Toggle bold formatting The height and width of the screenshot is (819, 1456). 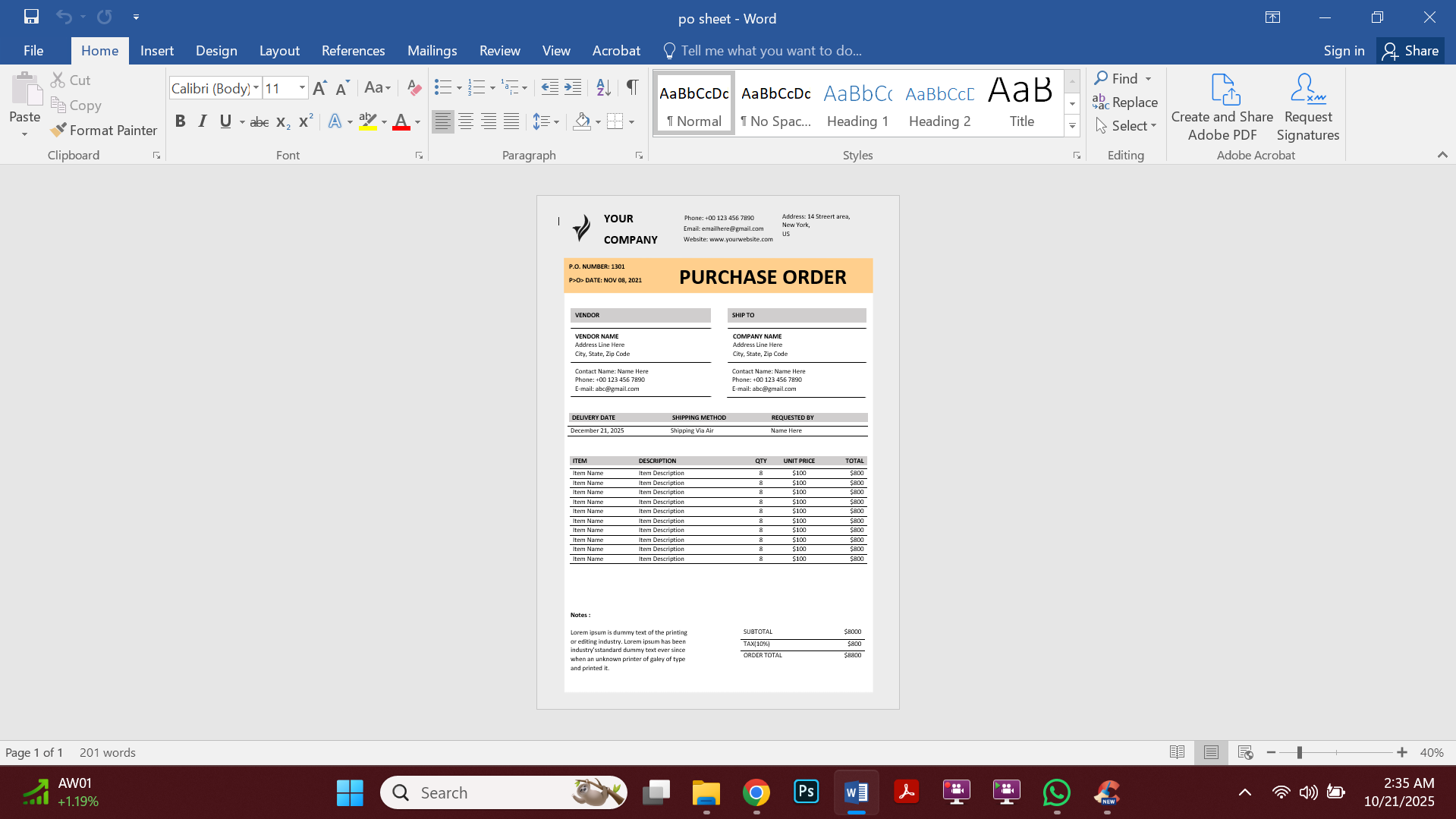[x=180, y=121]
